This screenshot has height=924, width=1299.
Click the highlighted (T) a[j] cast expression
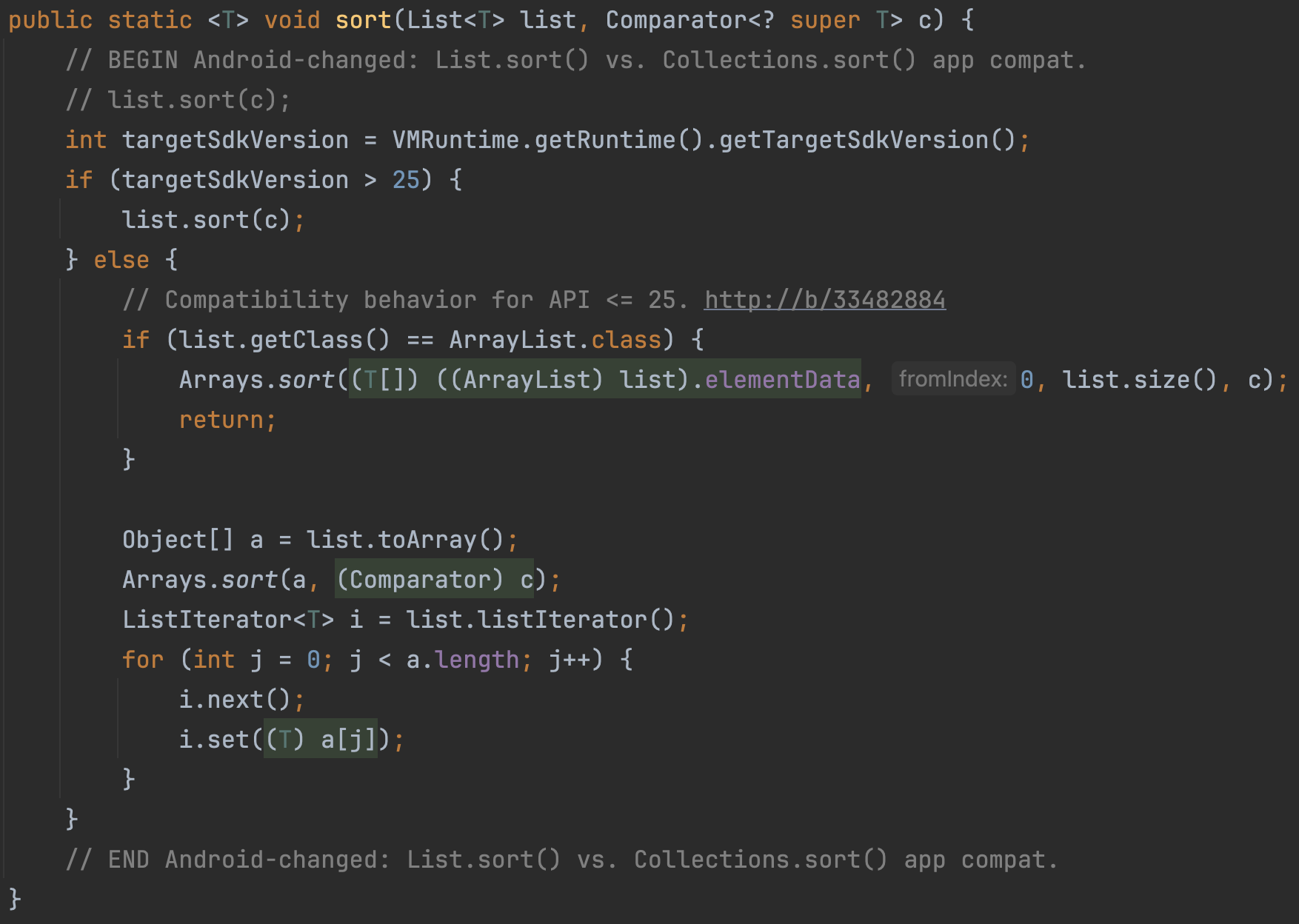pyautogui.click(x=321, y=740)
